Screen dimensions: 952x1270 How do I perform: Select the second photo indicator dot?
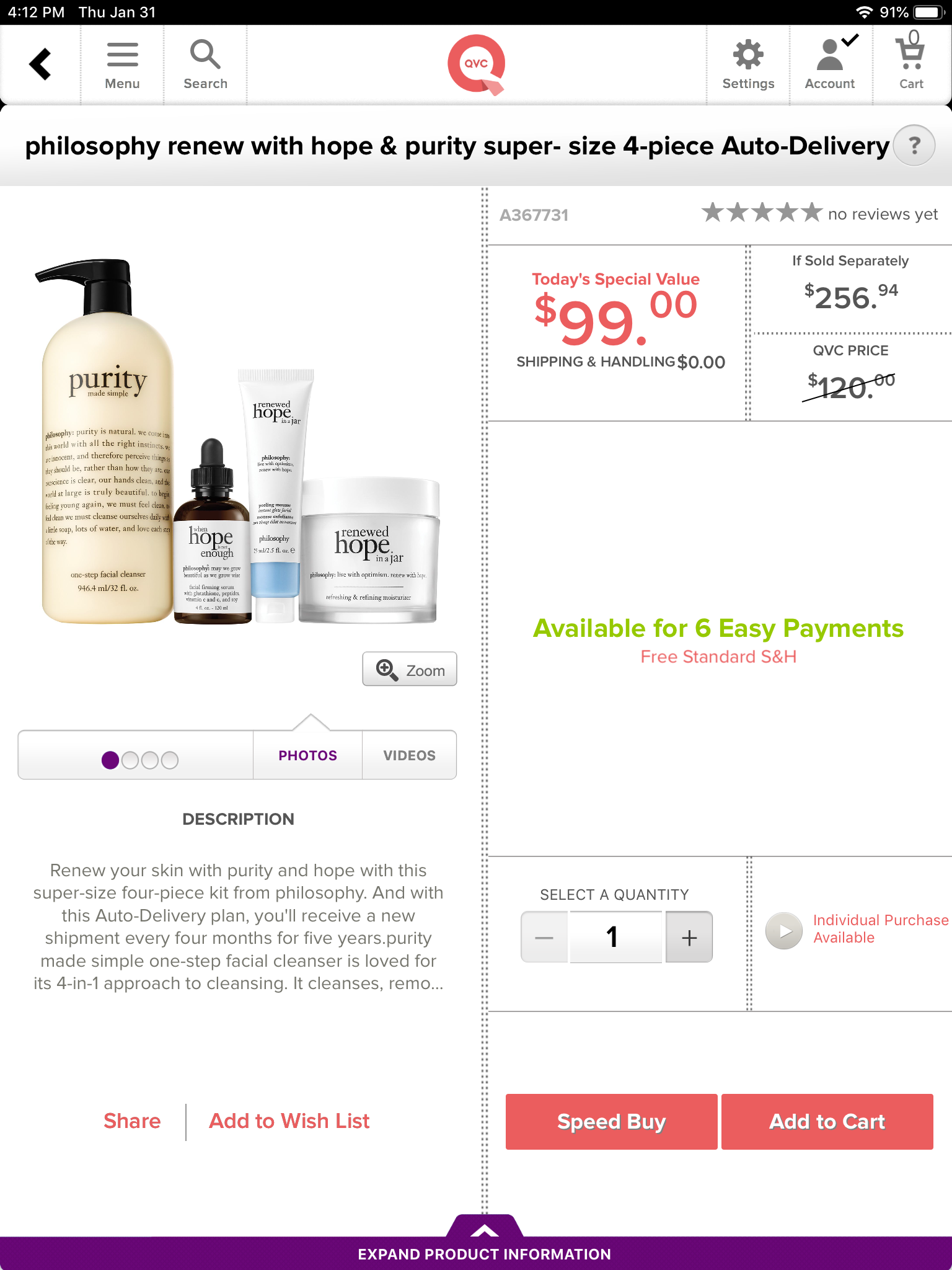[x=130, y=760]
